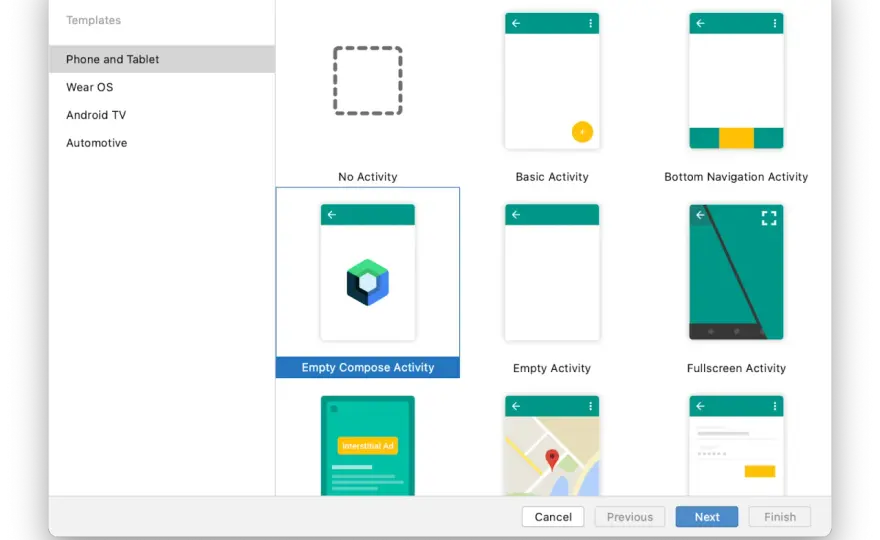This screenshot has width=880, height=540.
Task: Click the yellow Interstitial Ad badge
Action: coord(368,446)
